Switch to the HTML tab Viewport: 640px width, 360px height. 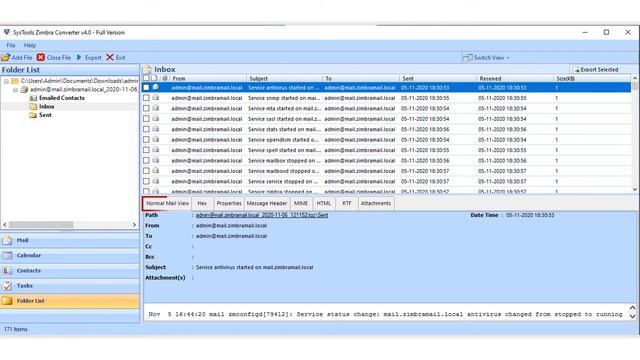coord(324,203)
